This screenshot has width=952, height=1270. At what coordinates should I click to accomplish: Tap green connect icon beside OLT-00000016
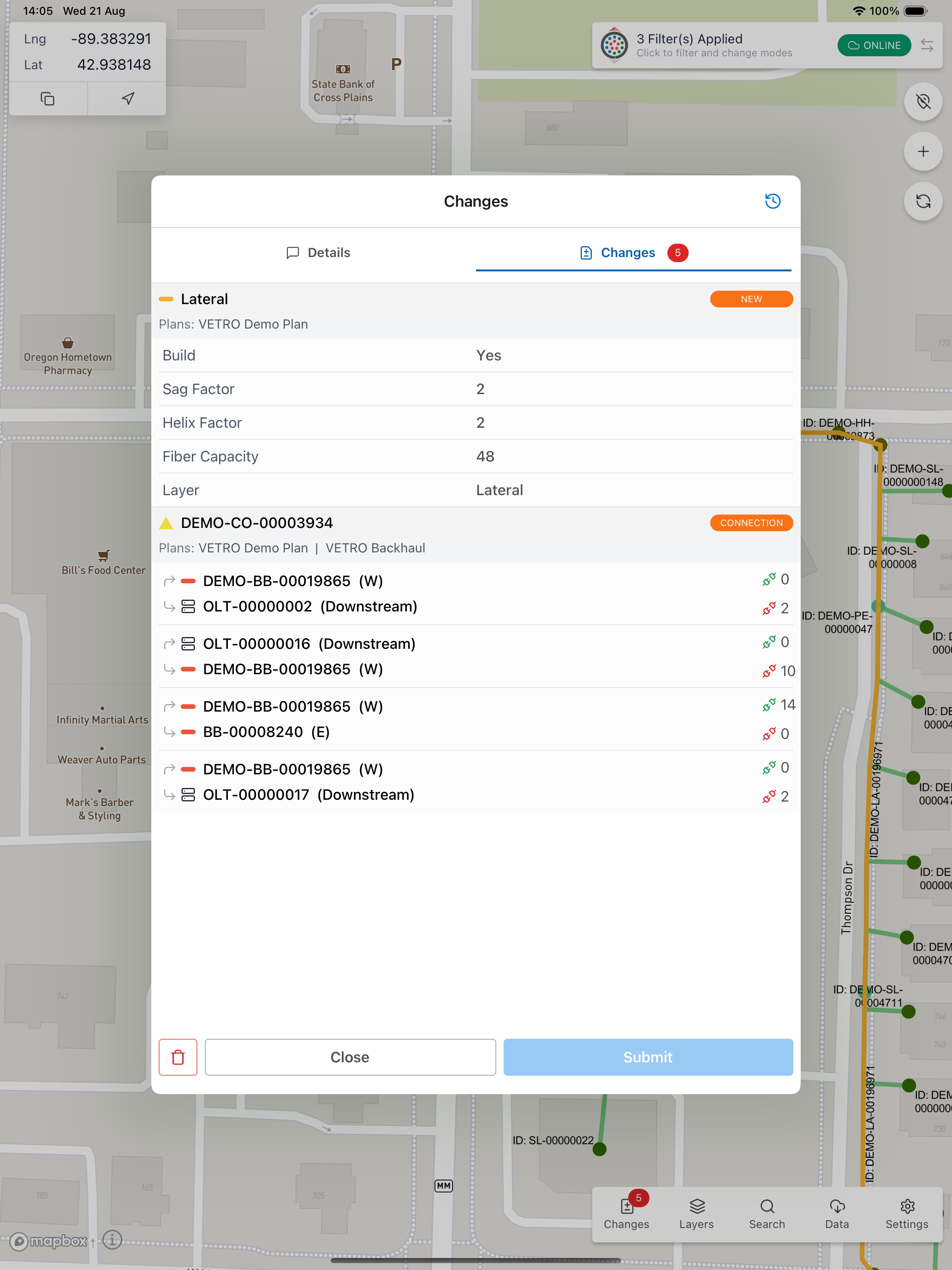coord(769,642)
